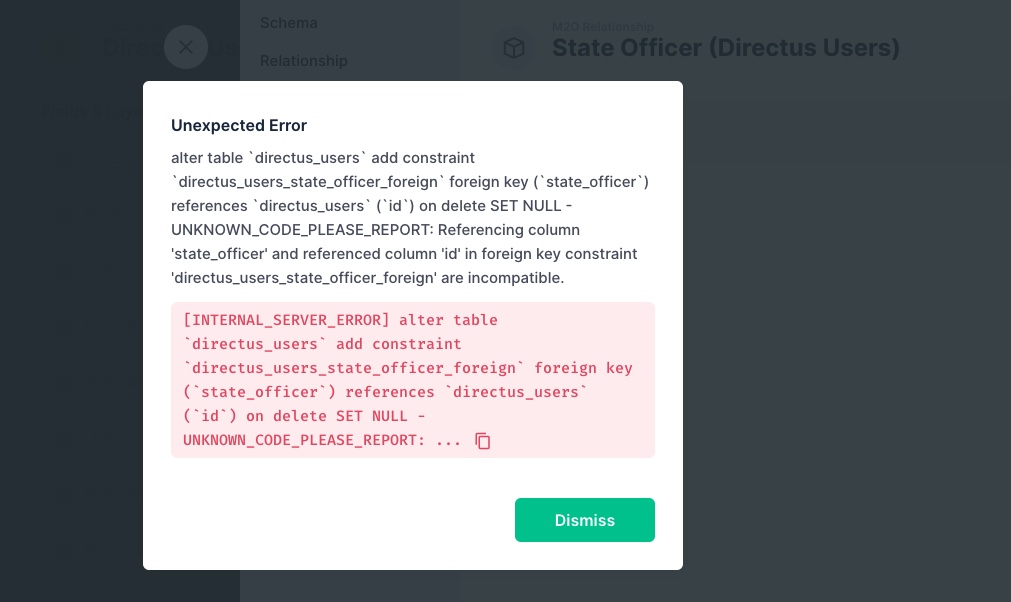This screenshot has height=602, width=1011.
Task: Click the dimmed overlay outside the dialog
Action: 850,400
